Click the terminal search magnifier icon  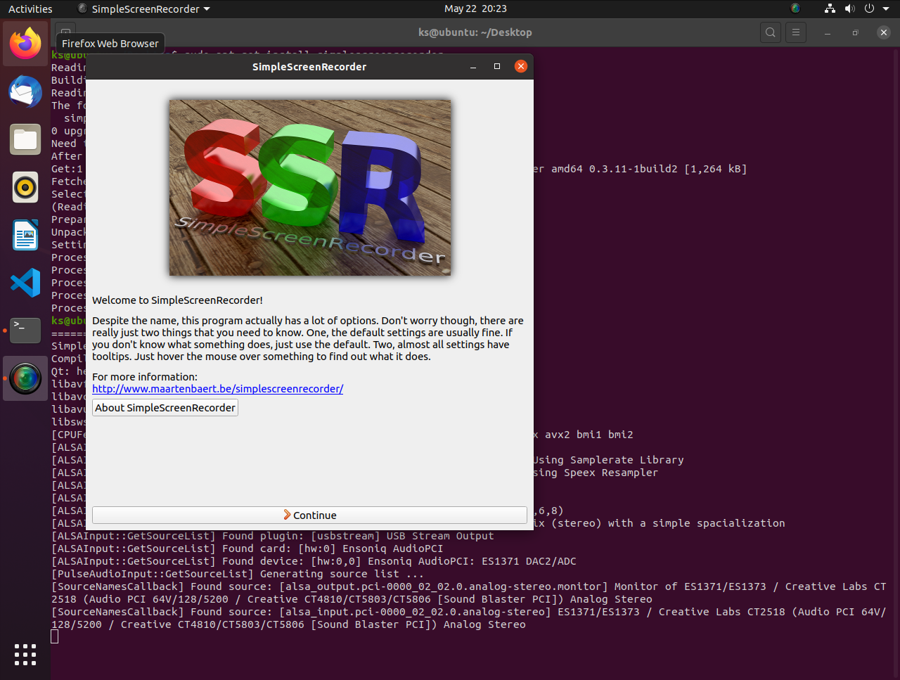[770, 32]
